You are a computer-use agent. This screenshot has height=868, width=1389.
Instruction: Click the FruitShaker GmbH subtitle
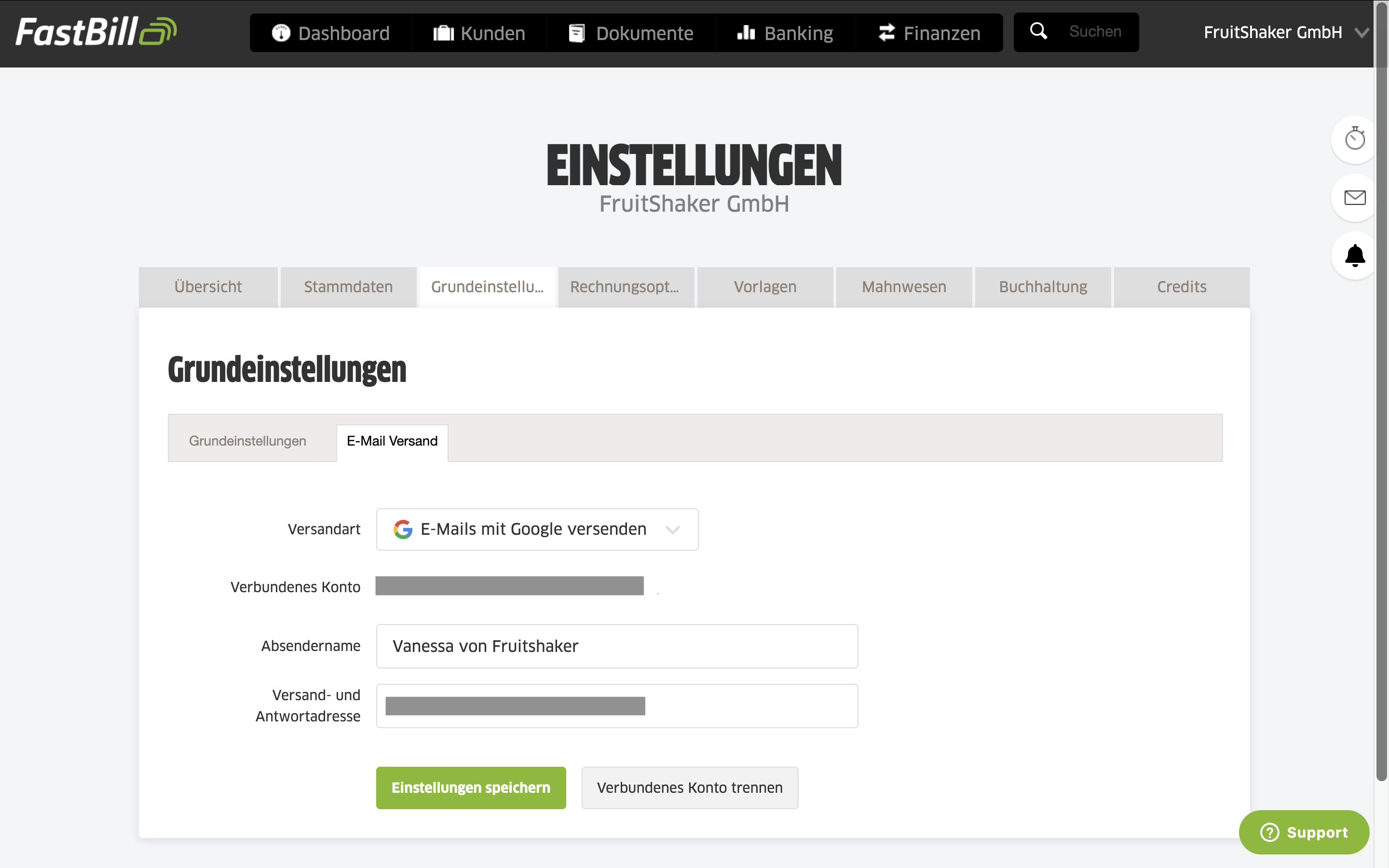click(x=694, y=204)
